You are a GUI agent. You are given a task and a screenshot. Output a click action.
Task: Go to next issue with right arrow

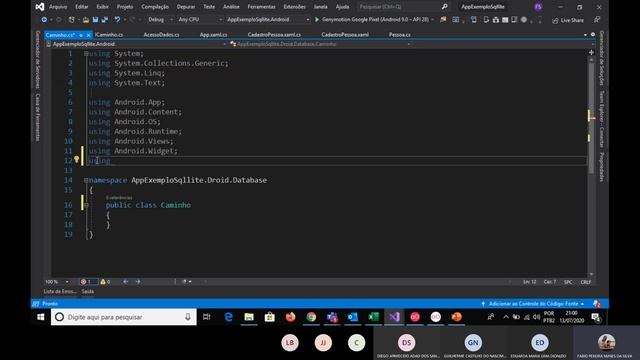tap(138, 282)
